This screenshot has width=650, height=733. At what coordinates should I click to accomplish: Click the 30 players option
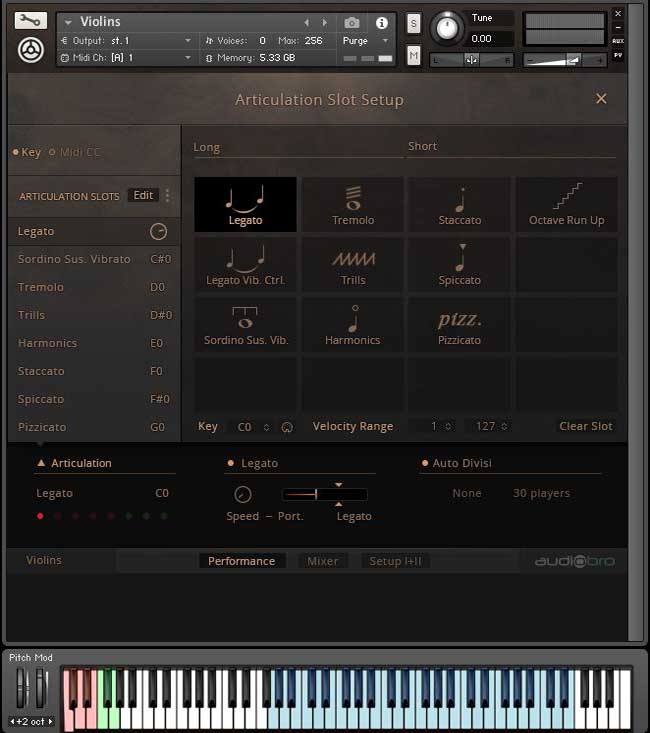[x=542, y=493]
